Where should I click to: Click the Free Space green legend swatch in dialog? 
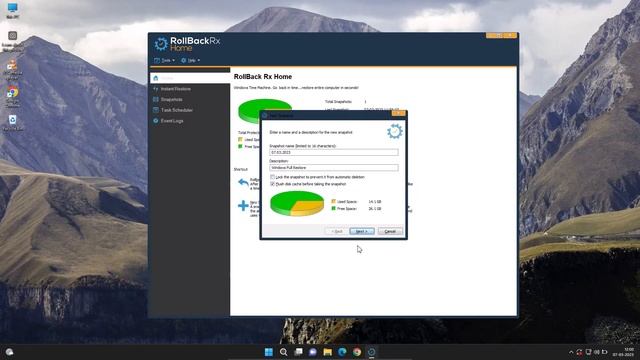click(x=333, y=208)
